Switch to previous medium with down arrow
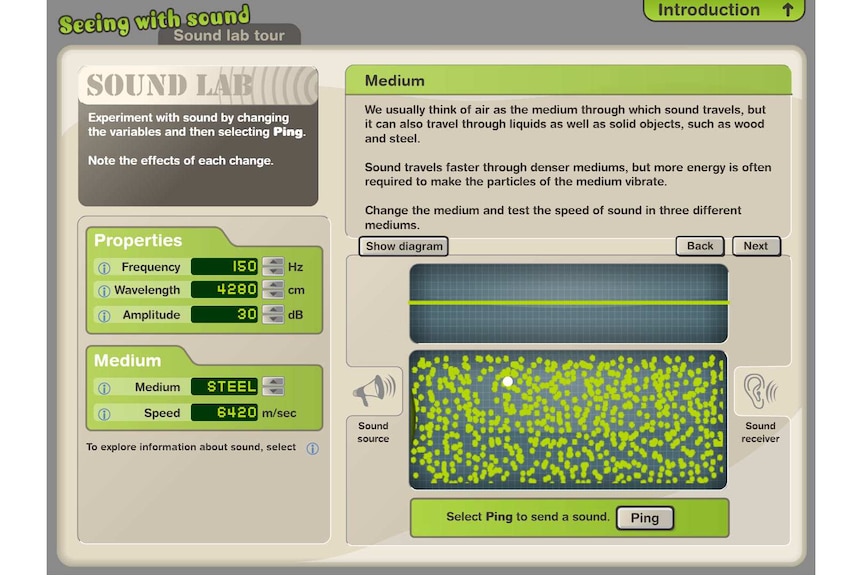This screenshot has width=862, height=575. click(x=273, y=391)
